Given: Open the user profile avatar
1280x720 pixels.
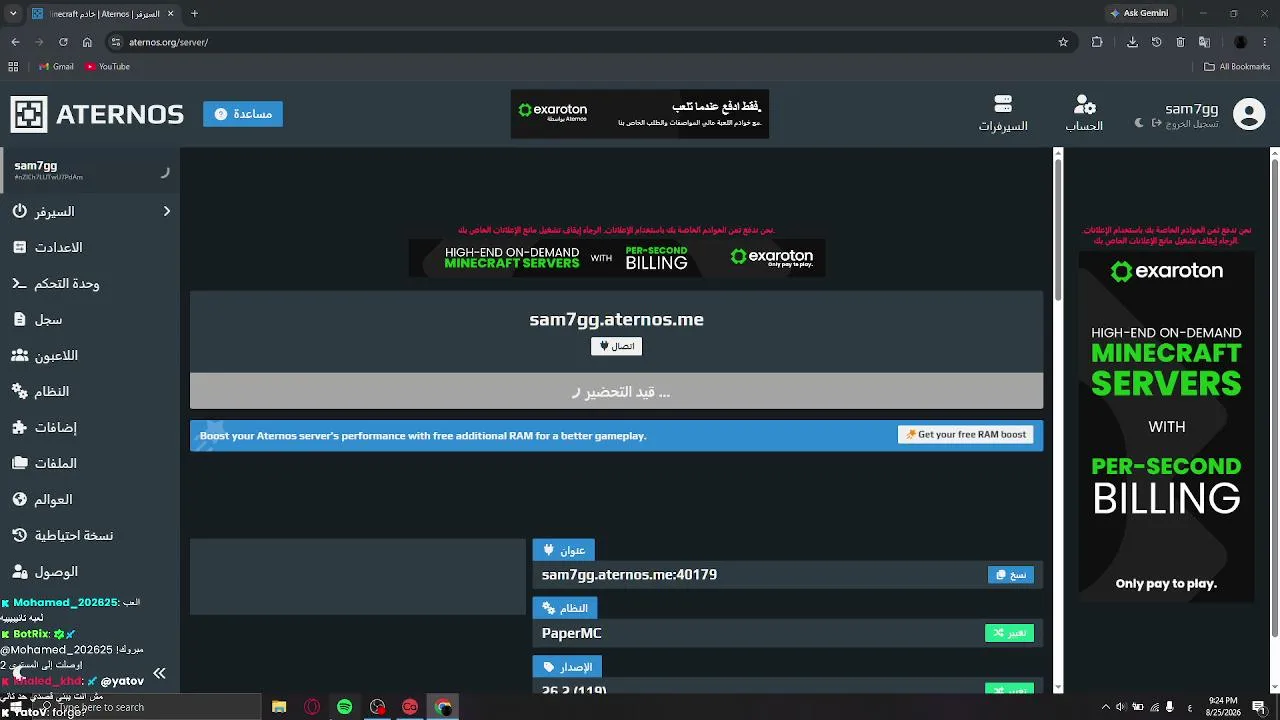Looking at the screenshot, I should click(1249, 114).
